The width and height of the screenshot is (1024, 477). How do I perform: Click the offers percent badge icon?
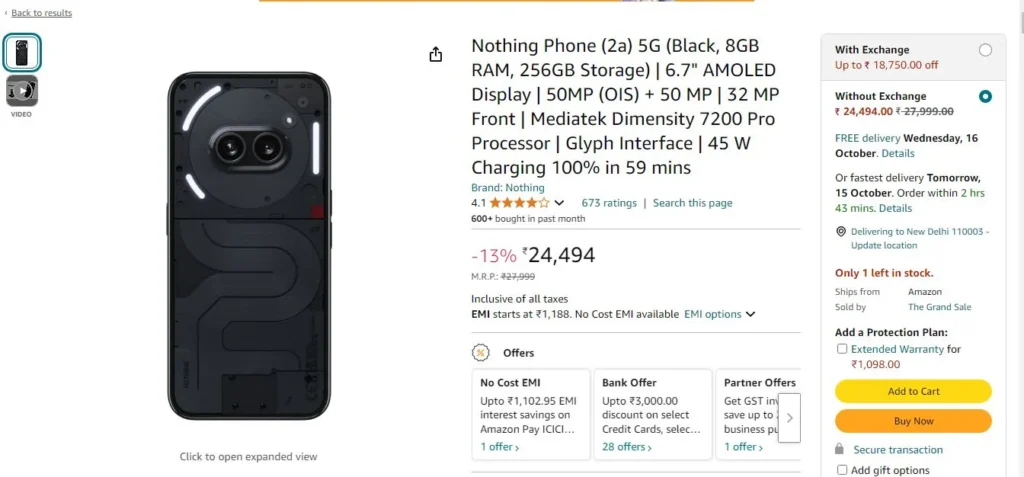(x=481, y=353)
